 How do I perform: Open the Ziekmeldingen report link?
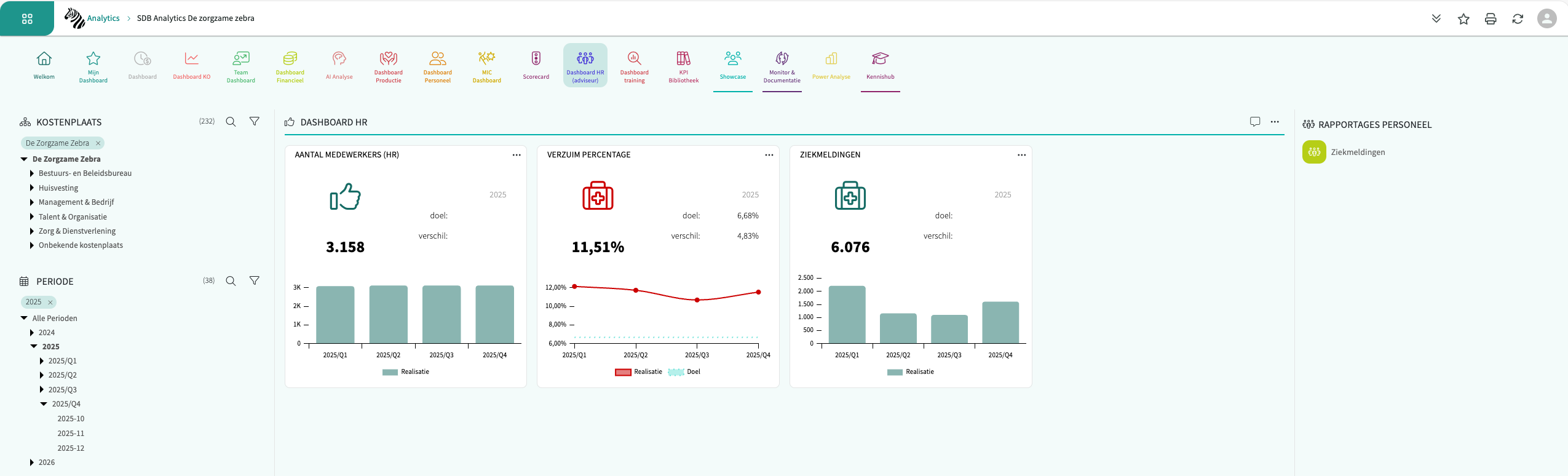[x=1357, y=153]
